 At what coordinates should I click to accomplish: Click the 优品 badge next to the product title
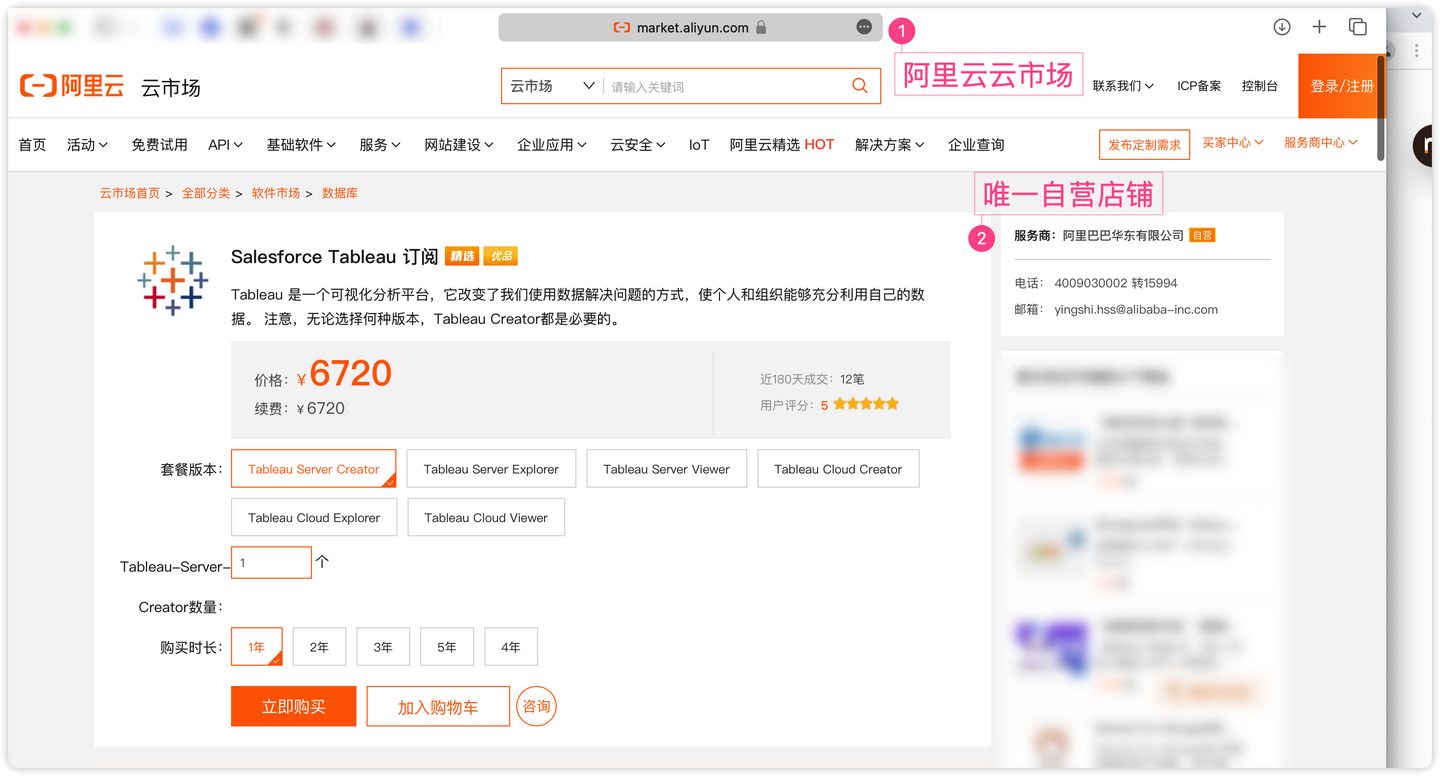tap(501, 256)
